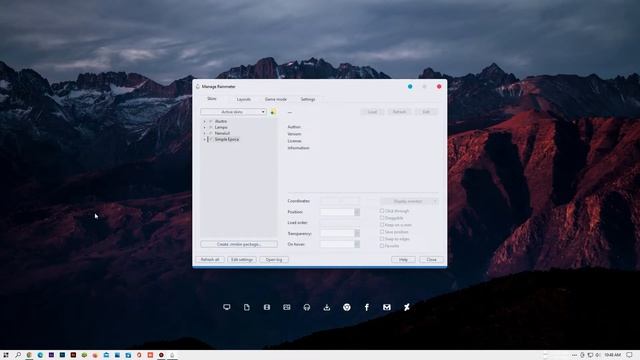Open Rainmeter Help
This screenshot has height=360, width=640.
pyautogui.click(x=403, y=260)
